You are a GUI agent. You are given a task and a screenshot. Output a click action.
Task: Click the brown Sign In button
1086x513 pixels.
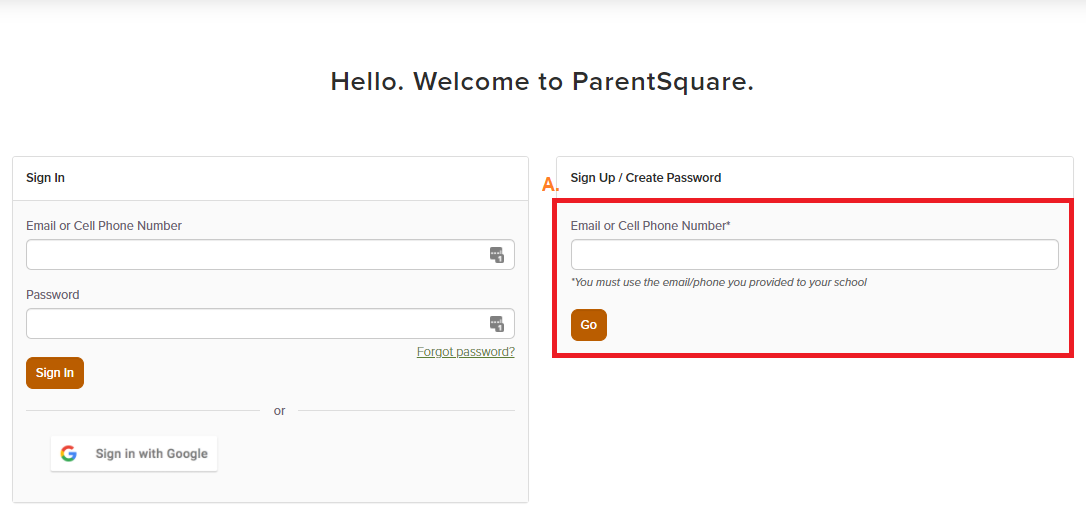pos(55,373)
